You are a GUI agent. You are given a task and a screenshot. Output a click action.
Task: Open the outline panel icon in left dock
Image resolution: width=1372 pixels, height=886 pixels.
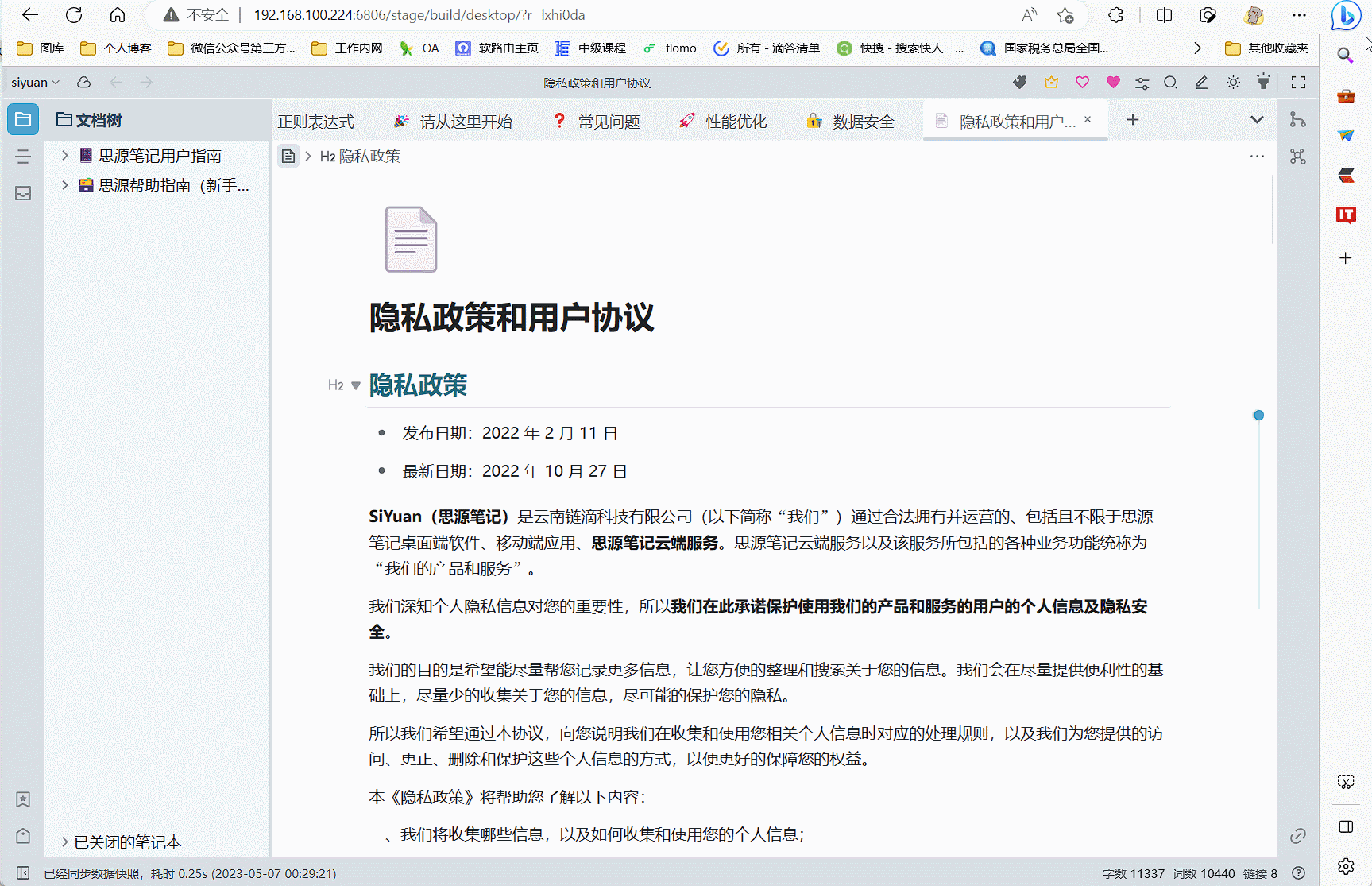[22, 157]
